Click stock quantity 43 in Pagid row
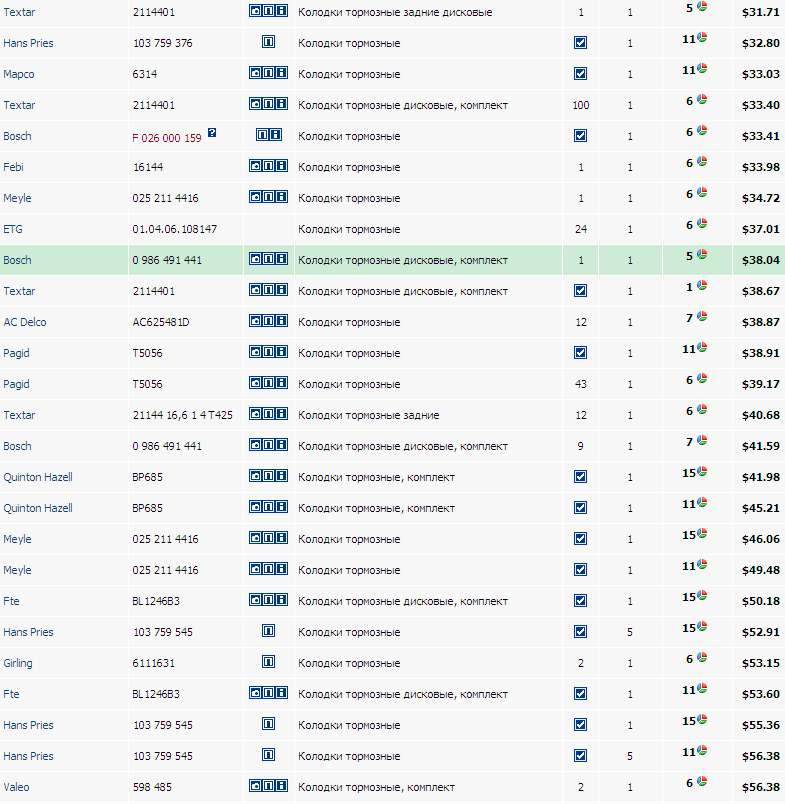Screen dimensions: 785x804 pyautogui.click(x=580, y=384)
